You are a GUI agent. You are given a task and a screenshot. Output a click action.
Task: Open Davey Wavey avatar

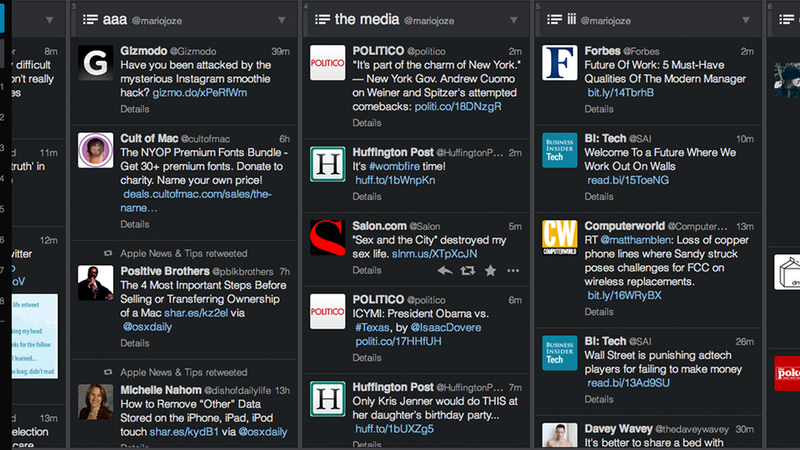(x=560, y=435)
